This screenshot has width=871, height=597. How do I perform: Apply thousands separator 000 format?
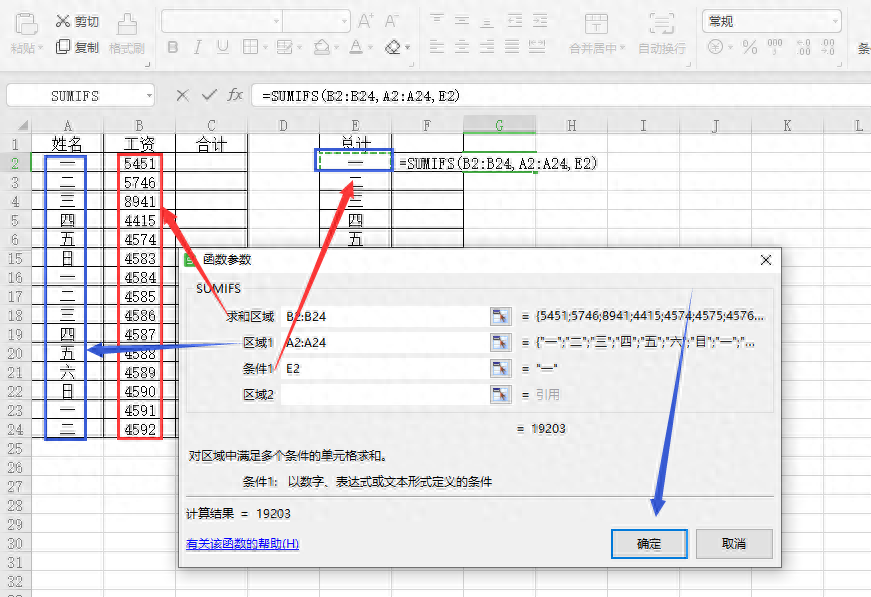click(774, 47)
